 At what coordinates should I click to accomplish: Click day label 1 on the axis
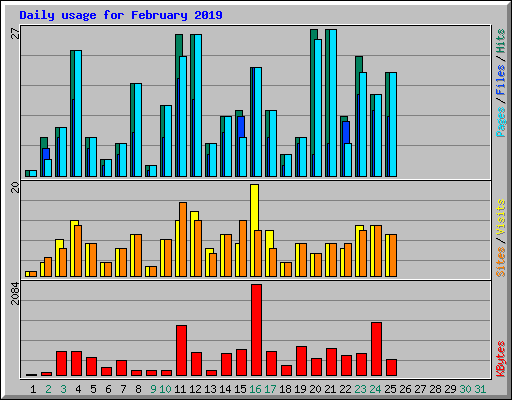33,389
